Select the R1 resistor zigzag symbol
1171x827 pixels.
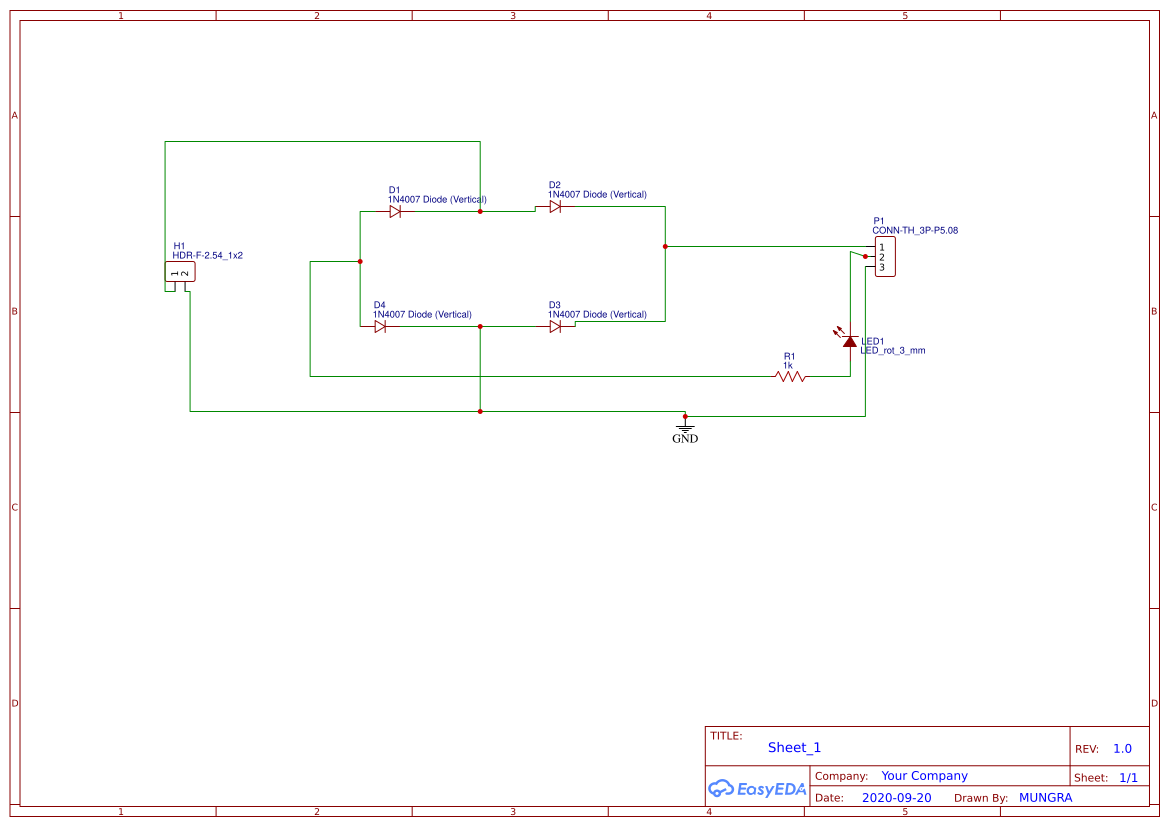tap(788, 377)
